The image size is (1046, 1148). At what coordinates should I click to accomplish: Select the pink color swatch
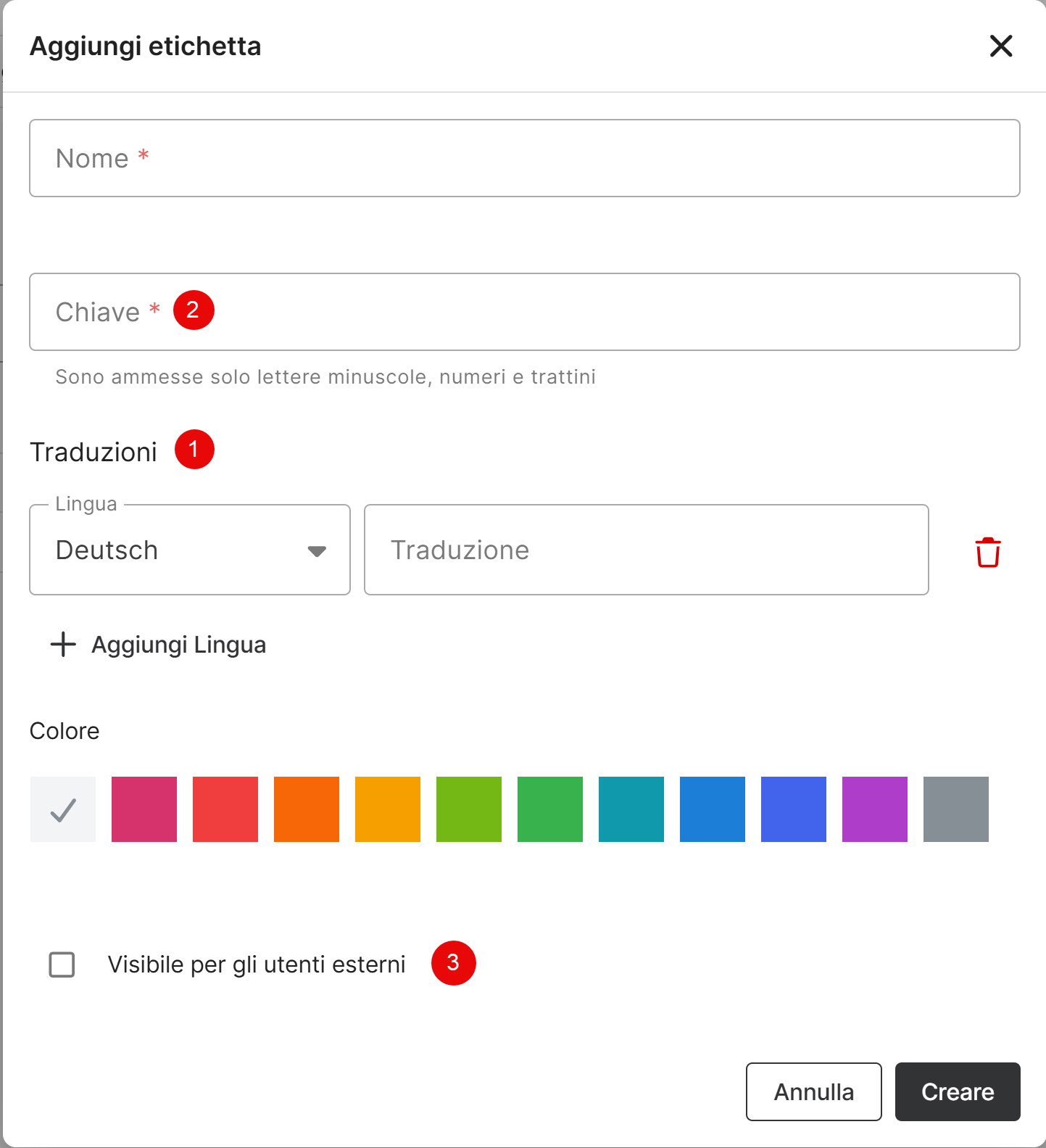[x=144, y=809]
